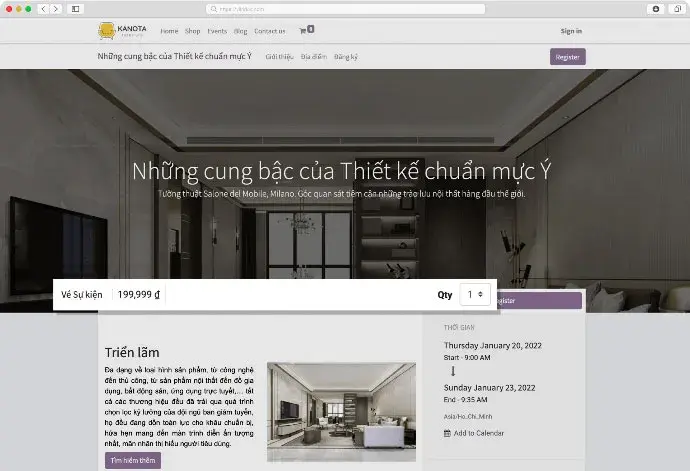This screenshot has height=471, width=690.
Task: Open the Qty quantity dropdown
Action: [x=475, y=295]
